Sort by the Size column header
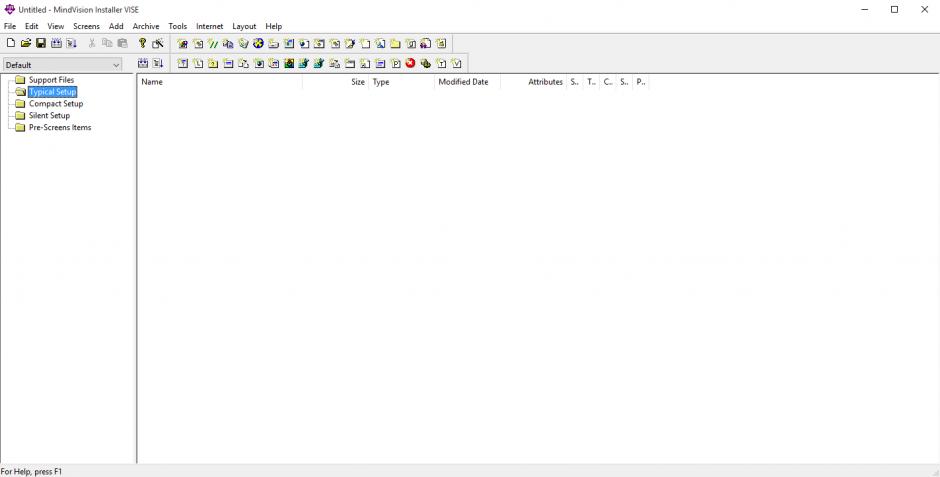 (335, 82)
